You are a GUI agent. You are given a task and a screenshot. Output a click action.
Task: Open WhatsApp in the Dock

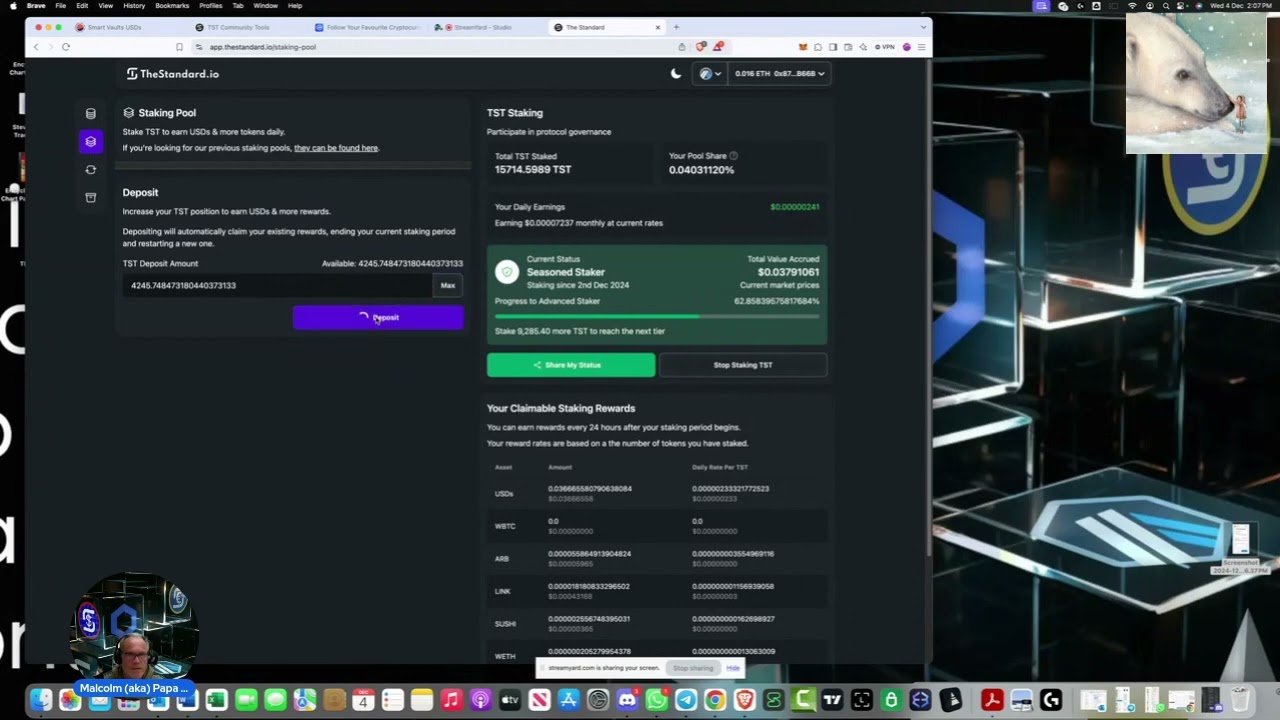click(656, 700)
